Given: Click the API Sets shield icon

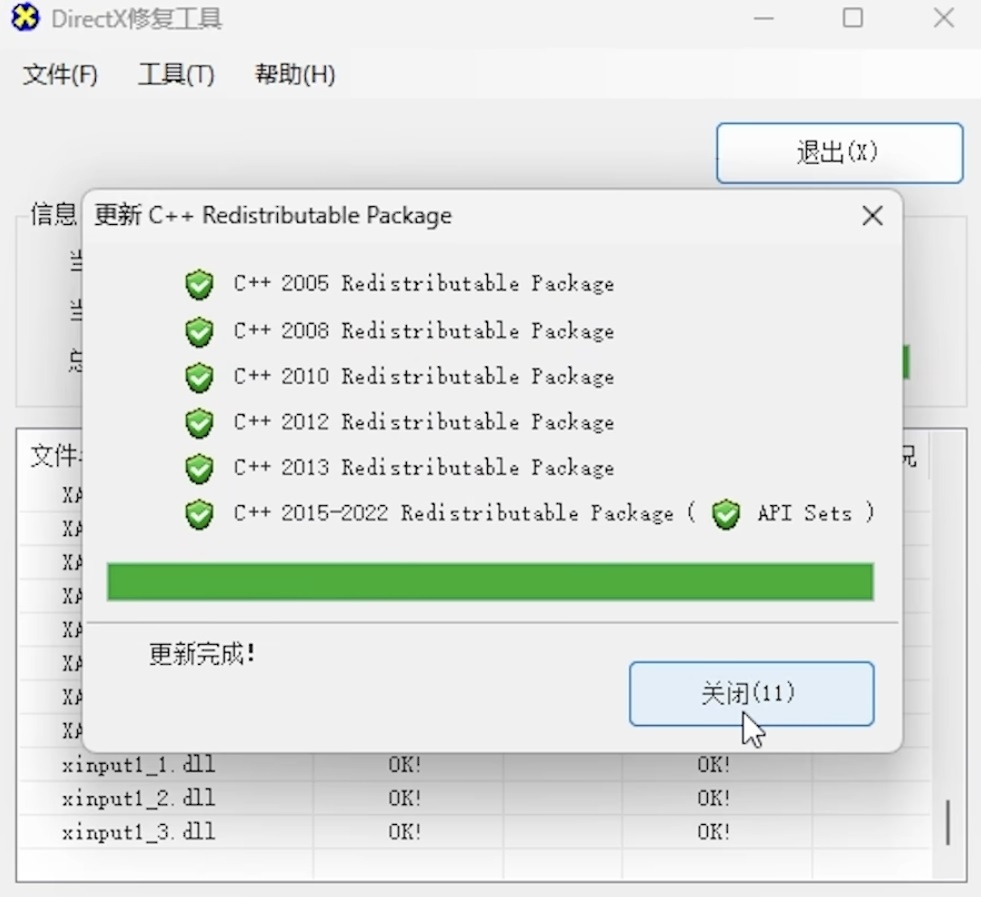Looking at the screenshot, I should 726,514.
